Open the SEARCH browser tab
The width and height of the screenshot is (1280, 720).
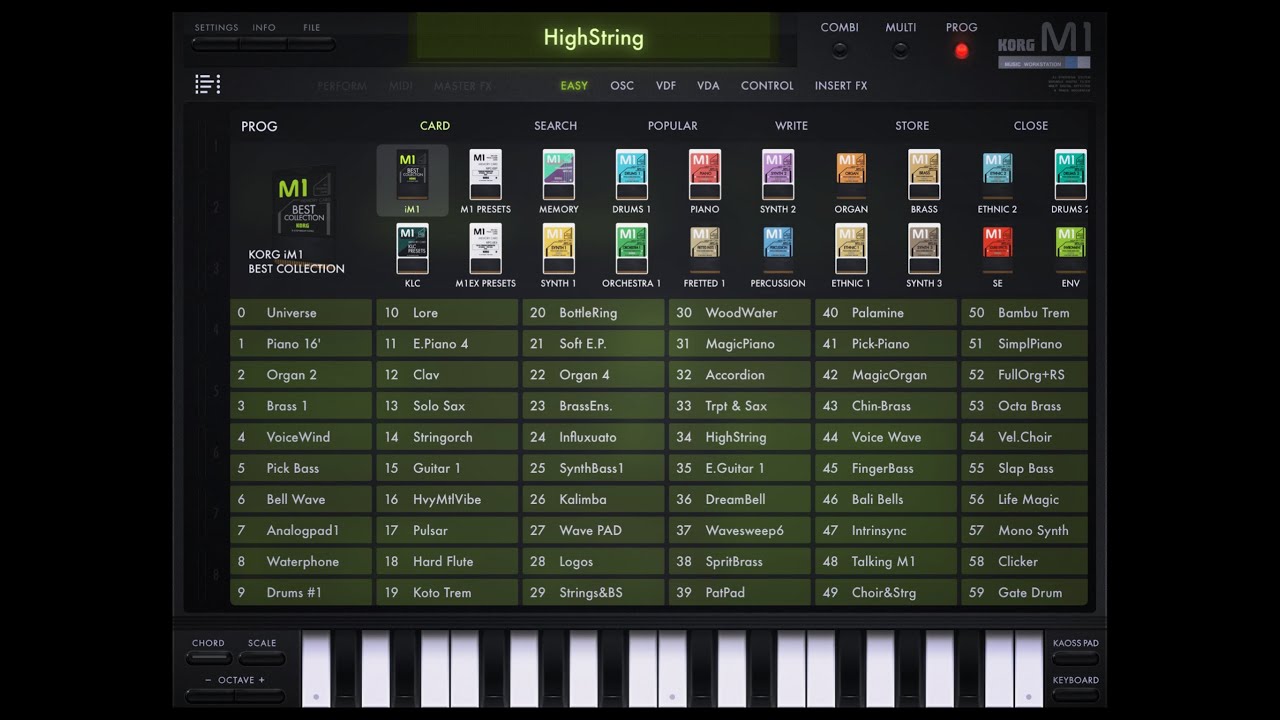point(555,126)
